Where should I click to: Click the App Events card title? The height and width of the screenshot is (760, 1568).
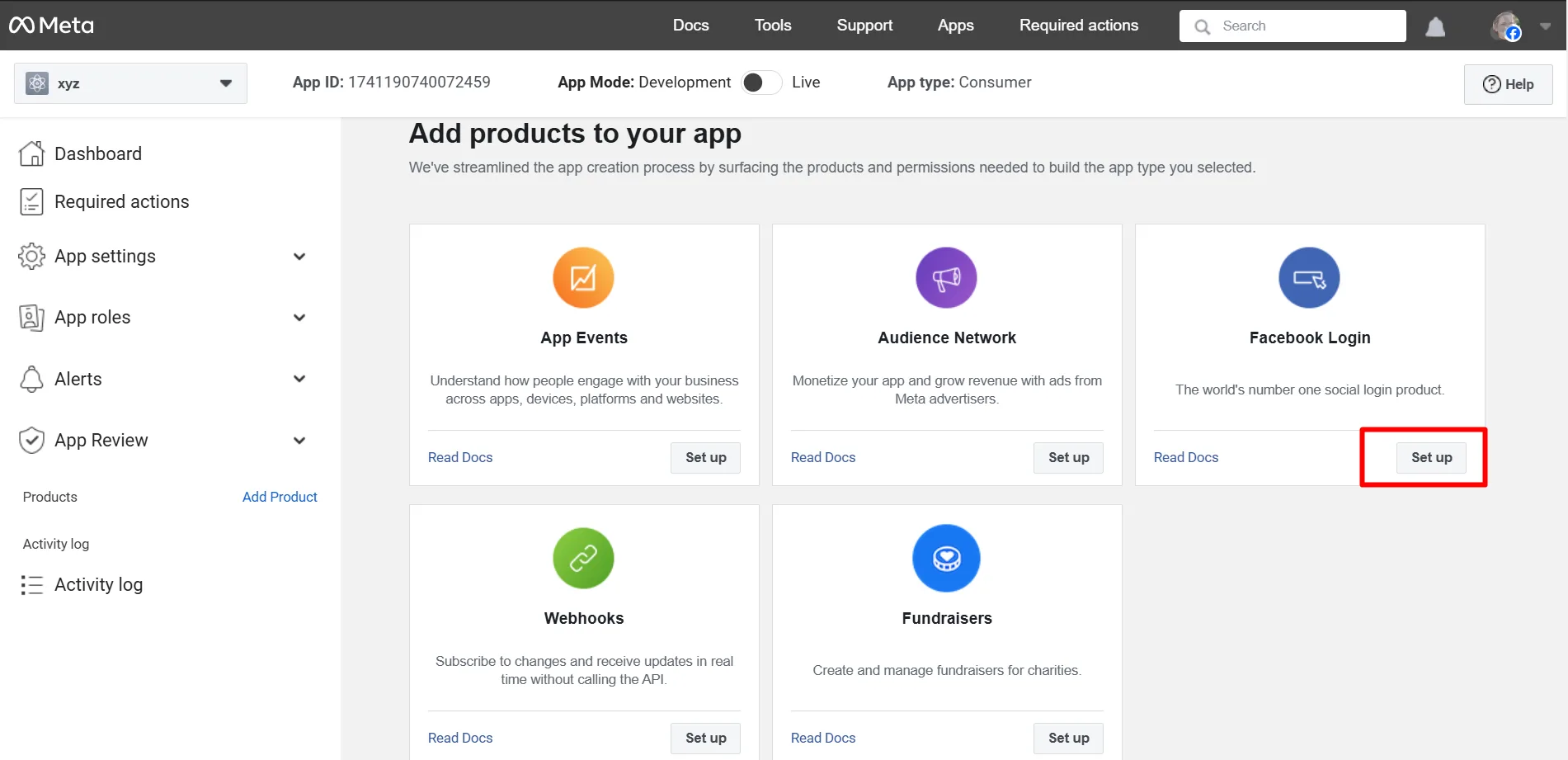click(584, 338)
